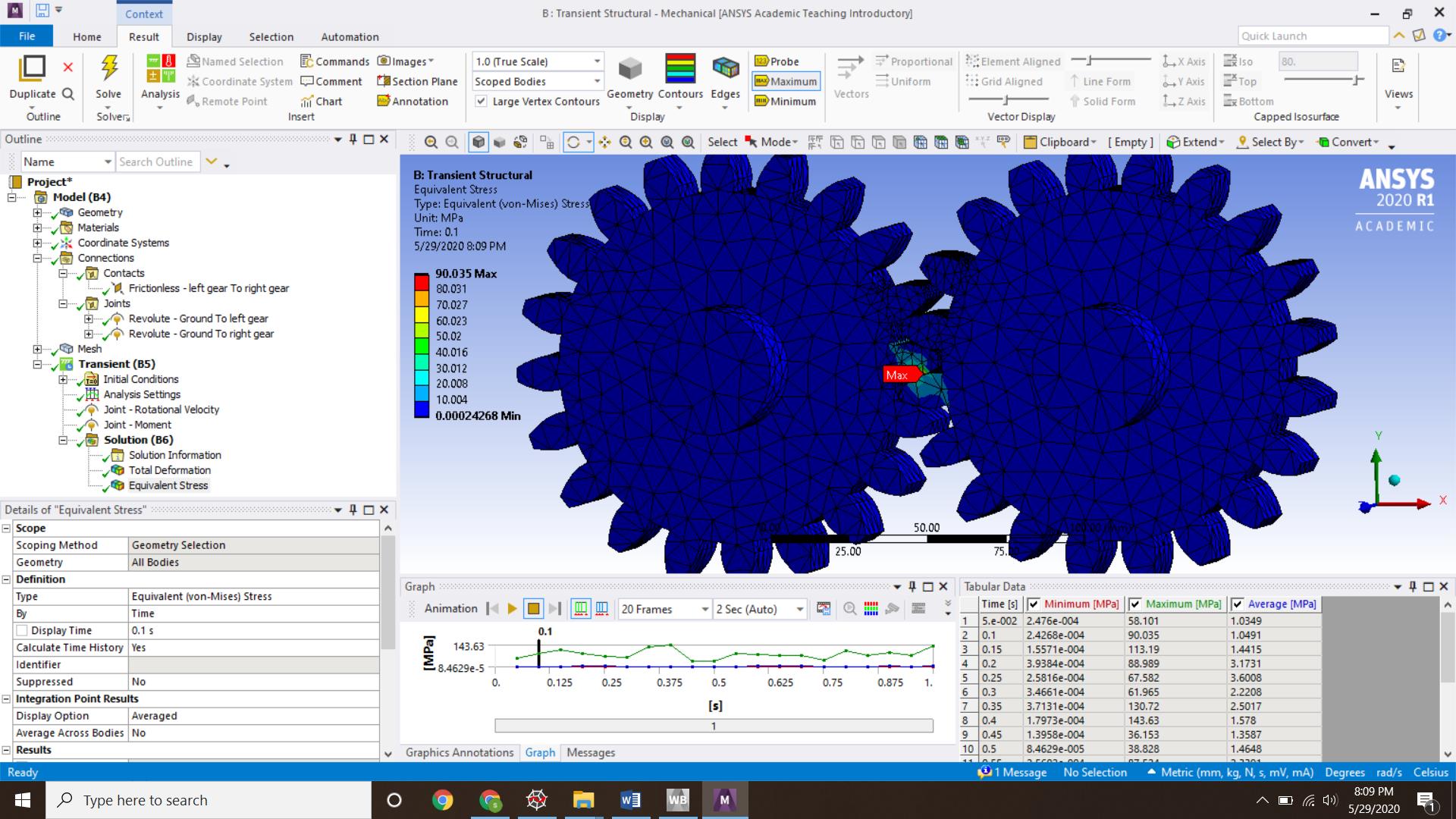Viewport: 1456px width, 819px height.
Task: Collapse the Solution (B6) tree branch
Action: (x=64, y=440)
